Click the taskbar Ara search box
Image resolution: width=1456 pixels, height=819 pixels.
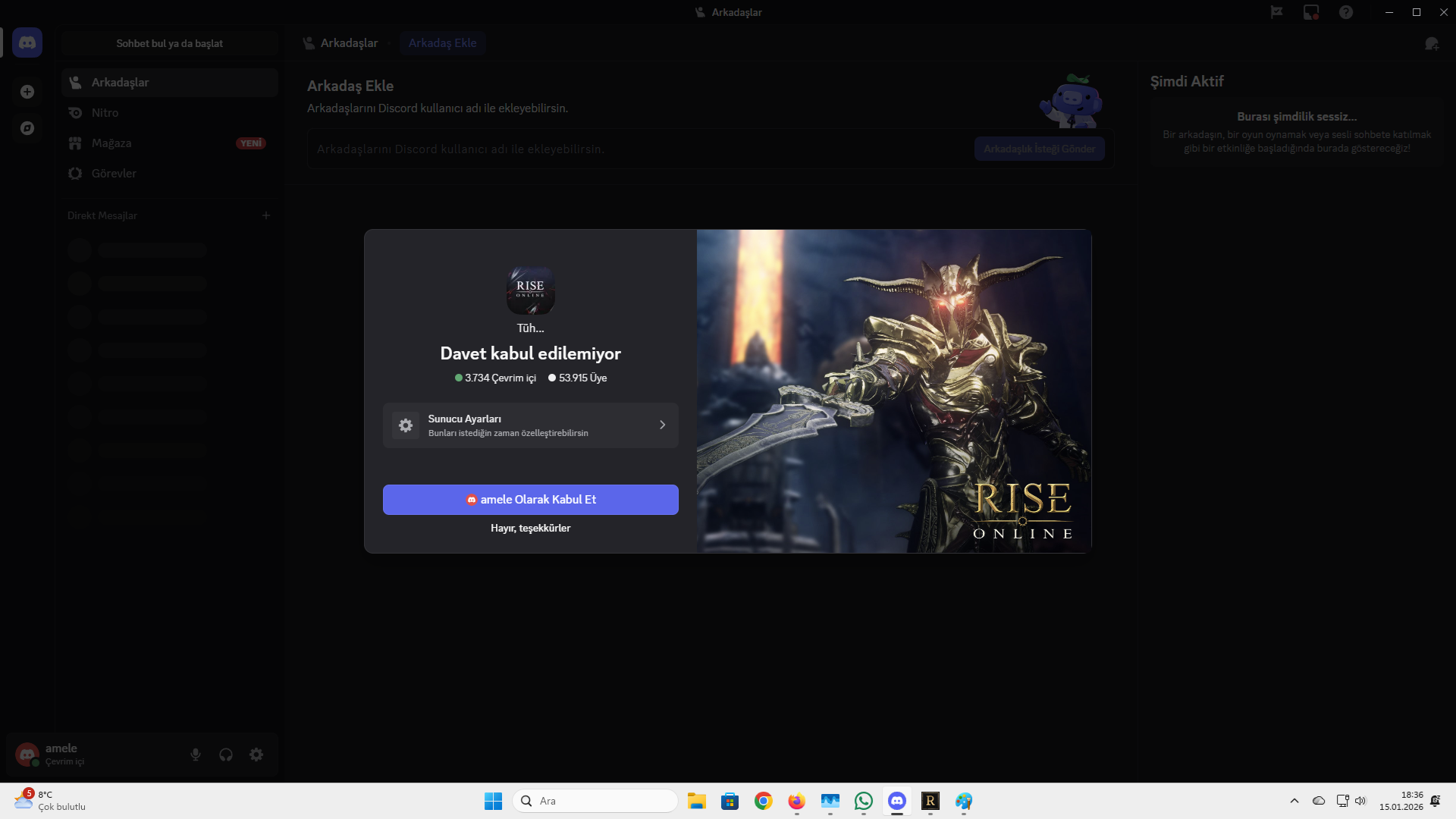point(595,801)
